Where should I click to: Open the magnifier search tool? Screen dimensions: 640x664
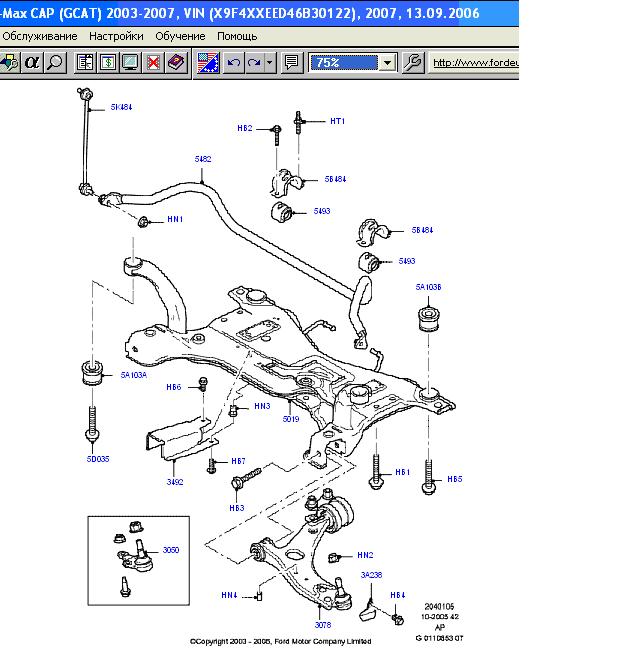(55, 63)
